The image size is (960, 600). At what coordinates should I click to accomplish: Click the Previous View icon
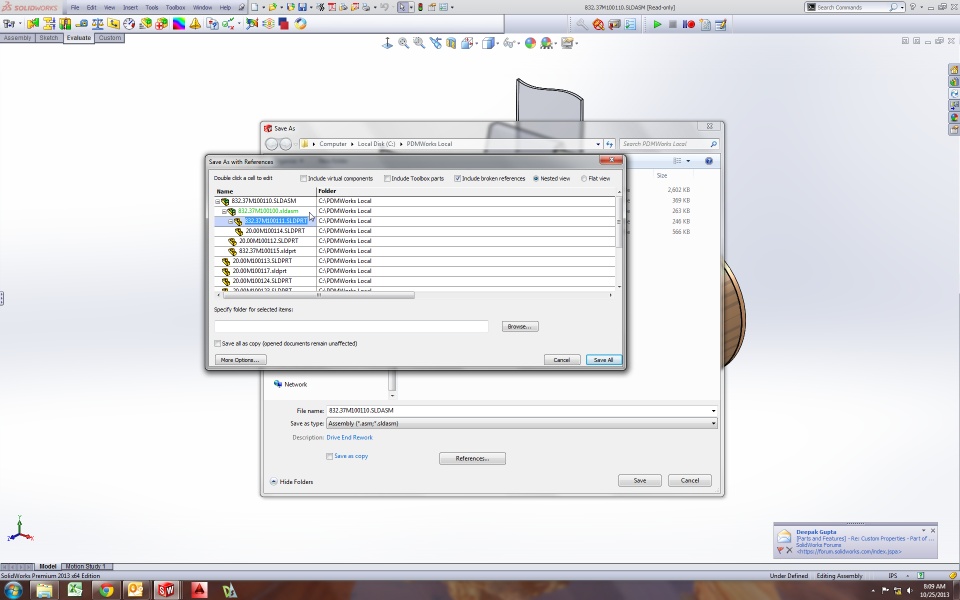click(x=435, y=43)
